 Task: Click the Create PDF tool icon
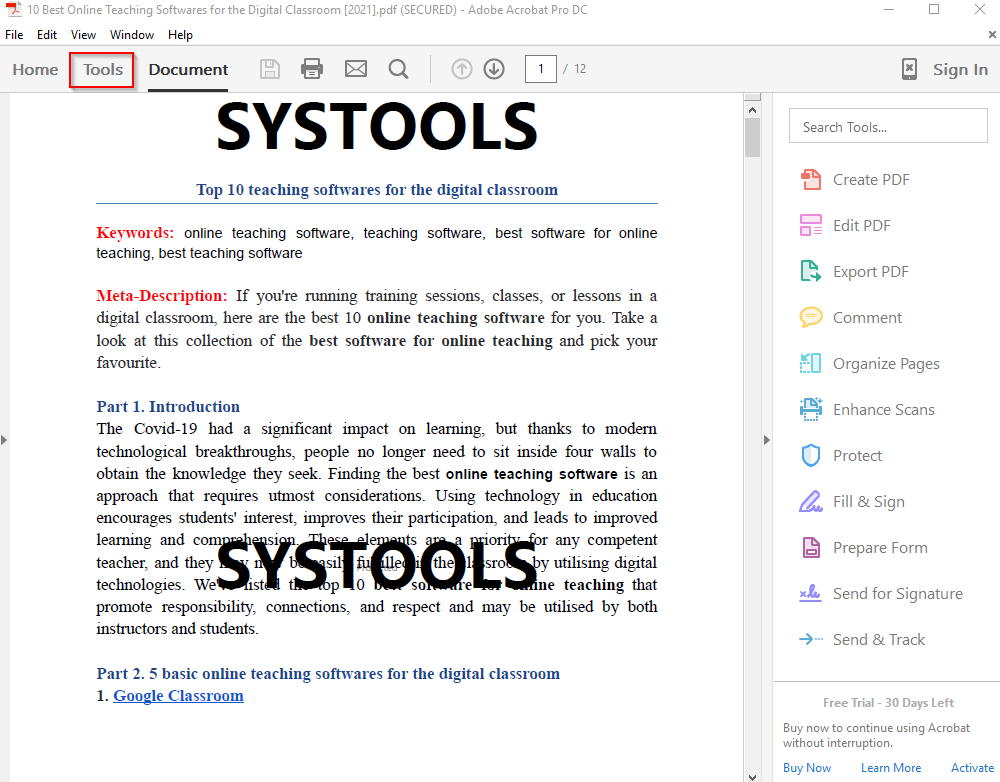point(811,180)
